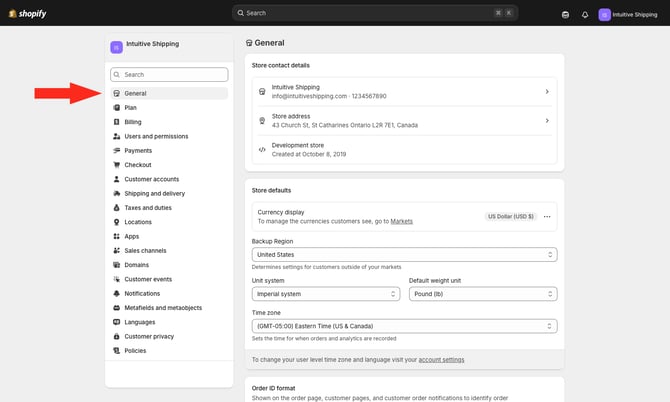Follow the account settings link
Viewport: 670px width, 402px height.
(x=441, y=360)
